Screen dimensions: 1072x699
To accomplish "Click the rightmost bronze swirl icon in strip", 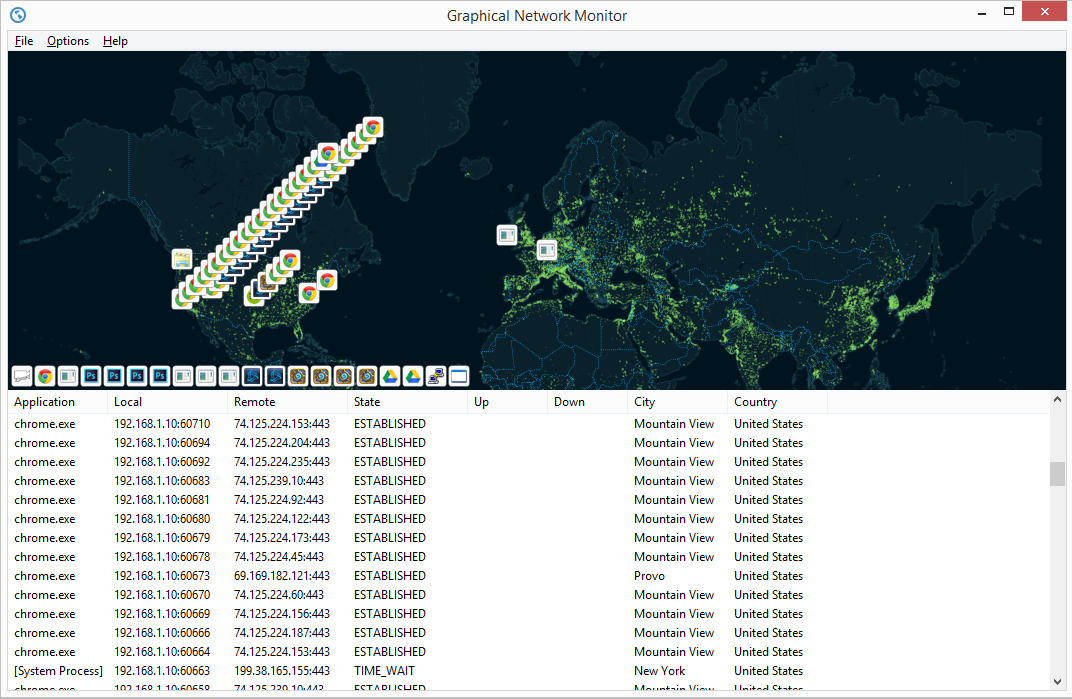I will click(367, 376).
